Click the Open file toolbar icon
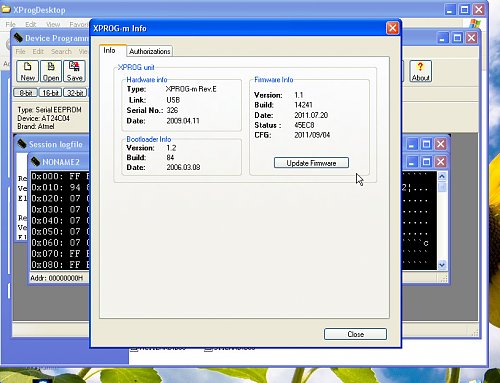 click(51, 71)
